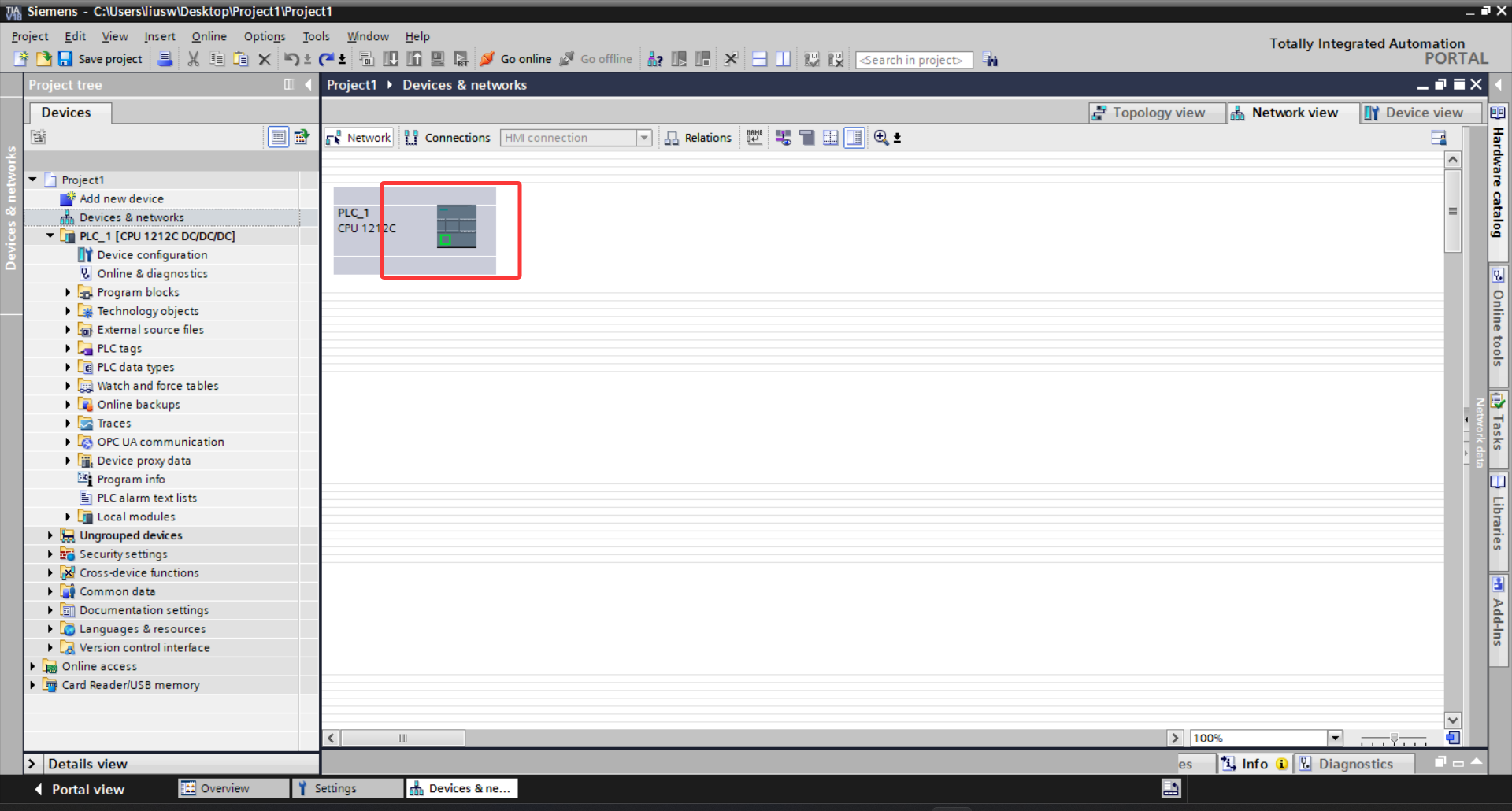
Task: Expand the PLC tags folder
Action: click(x=68, y=348)
